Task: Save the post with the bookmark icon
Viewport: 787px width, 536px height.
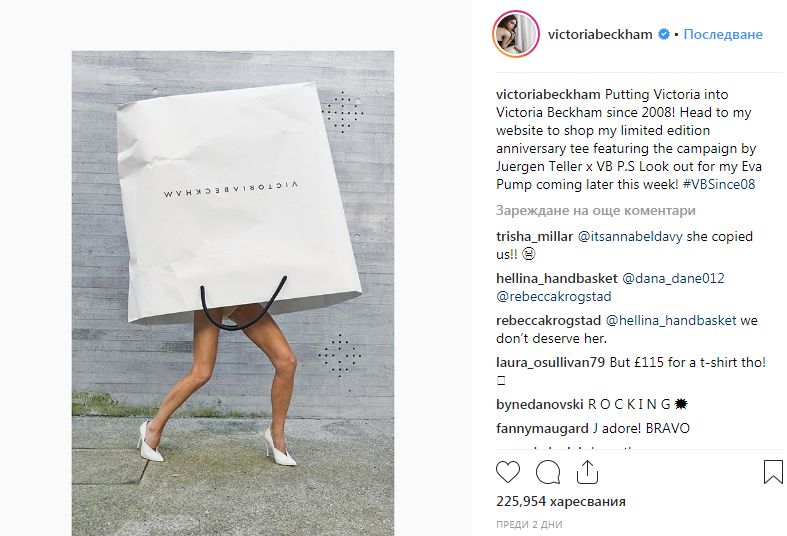Action: [x=773, y=472]
